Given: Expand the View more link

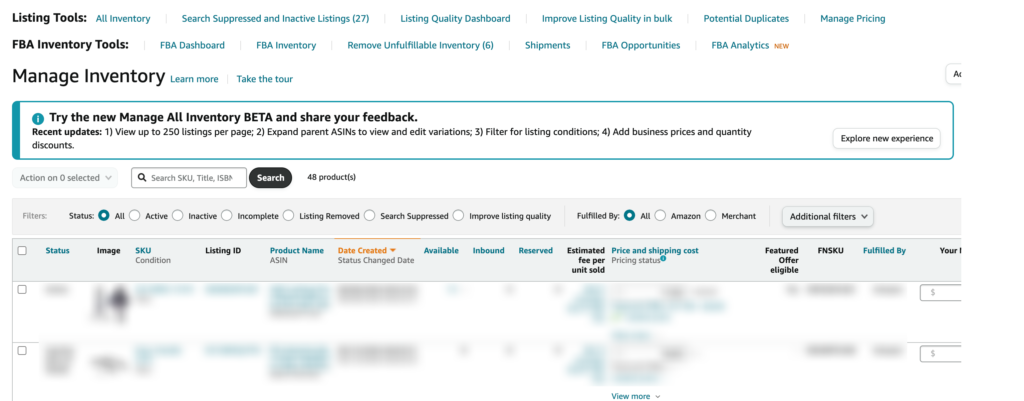Looking at the screenshot, I should pos(635,396).
